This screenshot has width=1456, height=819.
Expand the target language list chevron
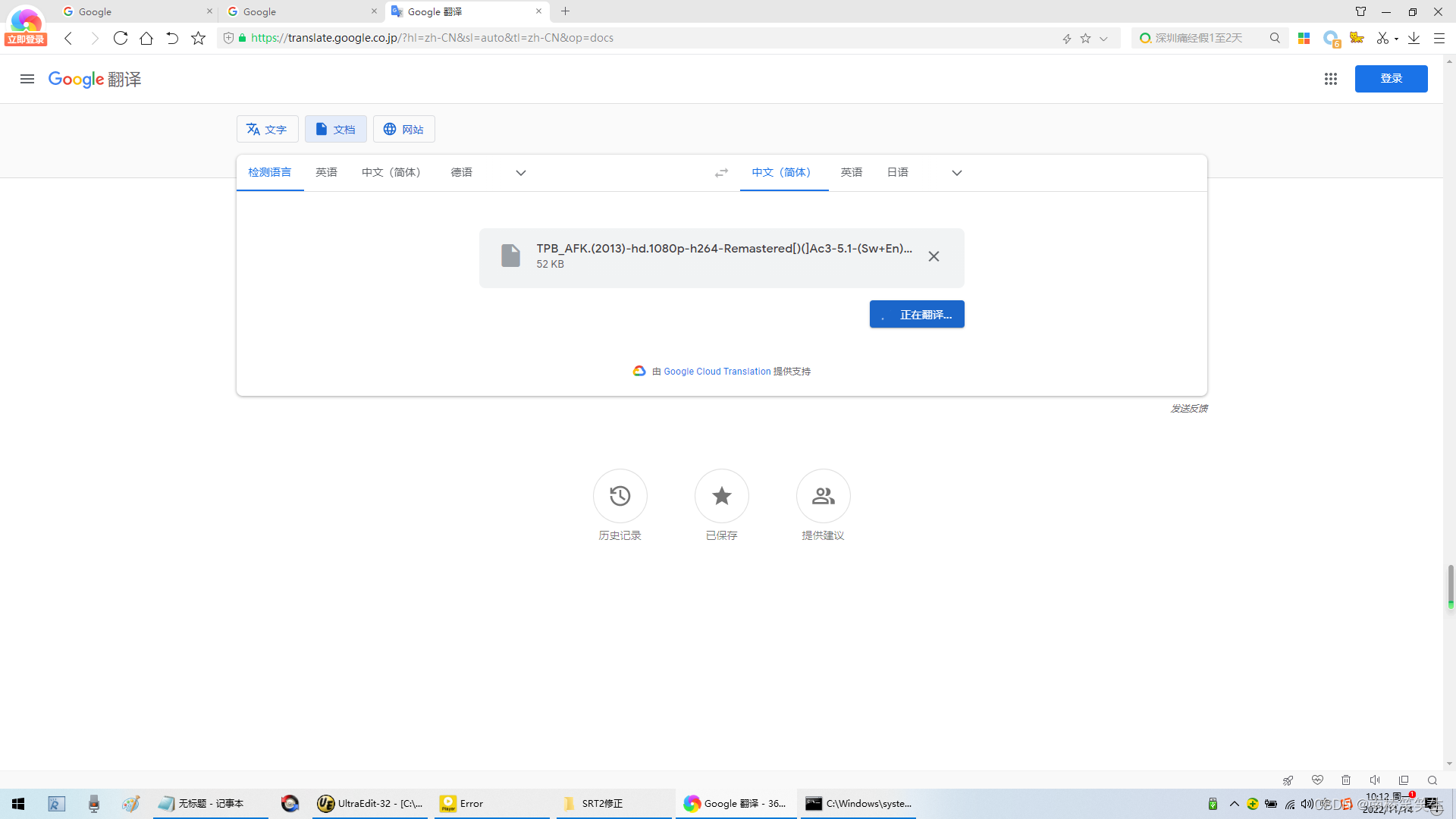[956, 173]
